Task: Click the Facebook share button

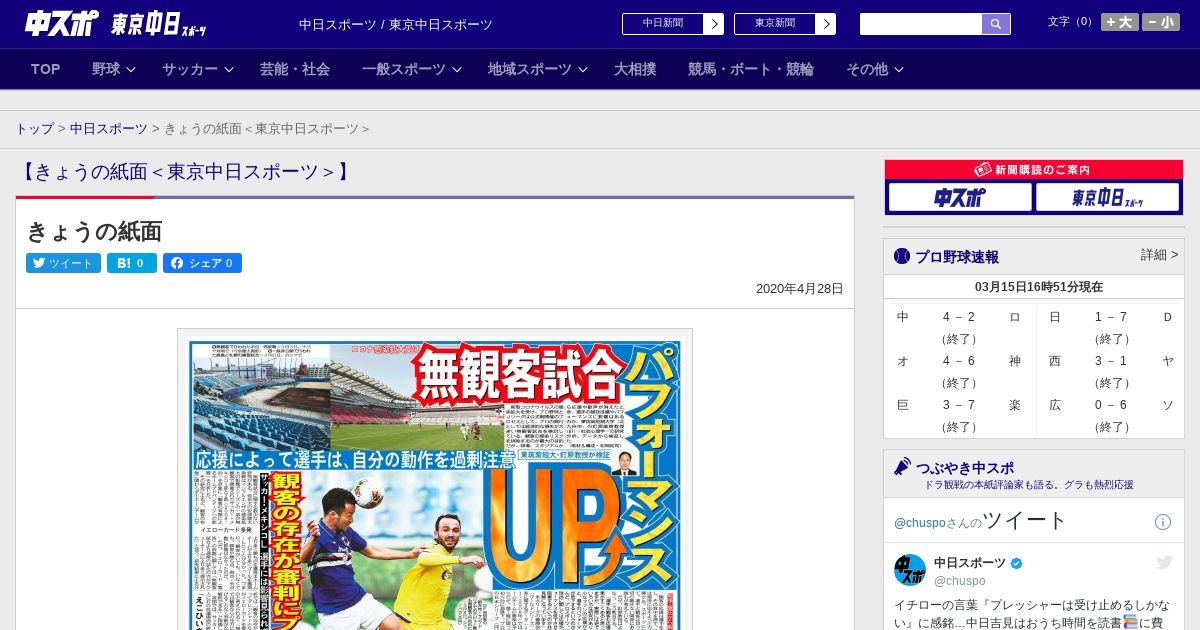Action: (202, 263)
